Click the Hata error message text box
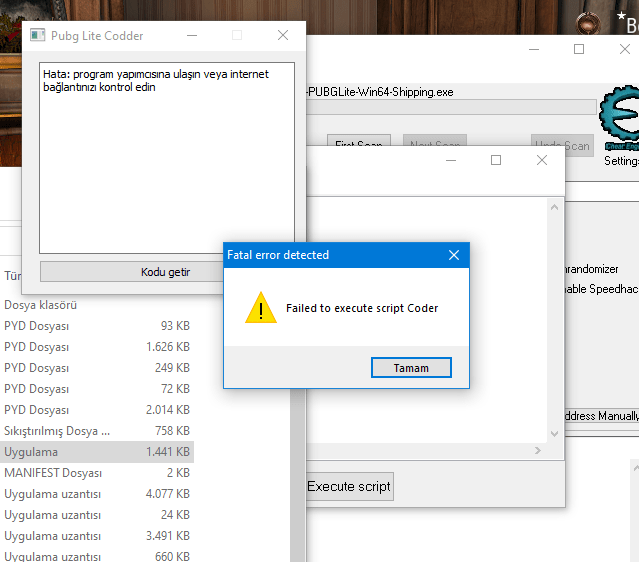 (167, 158)
